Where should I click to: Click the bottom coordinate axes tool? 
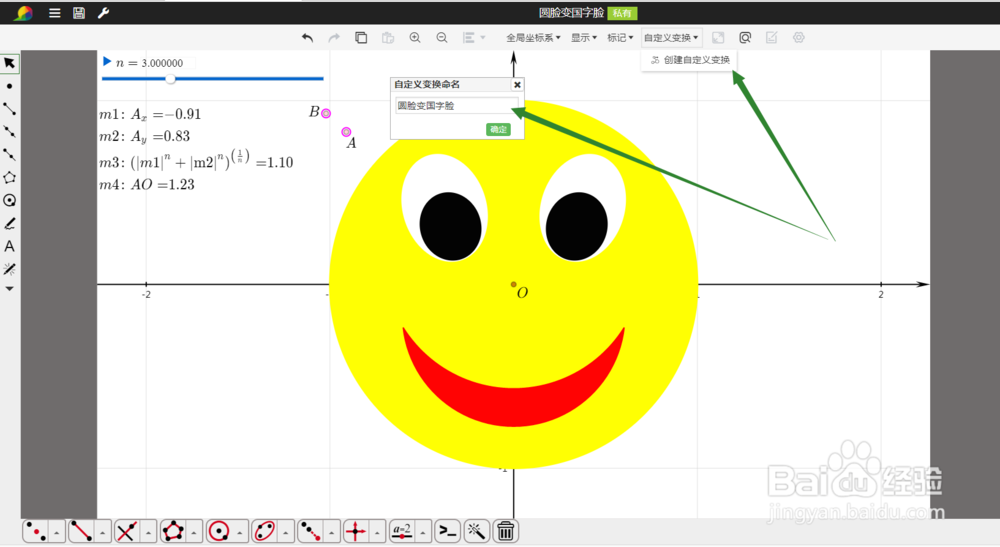tap(356, 531)
